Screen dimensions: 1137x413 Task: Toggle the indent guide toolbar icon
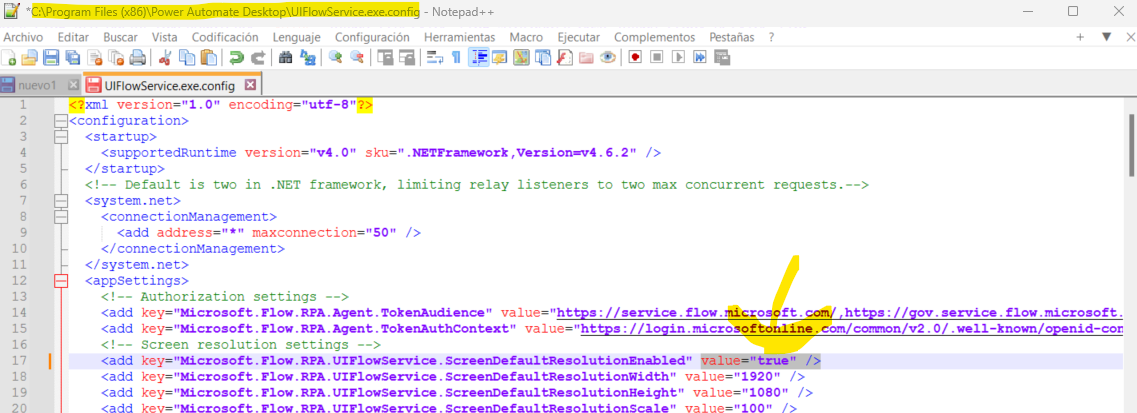coord(477,58)
